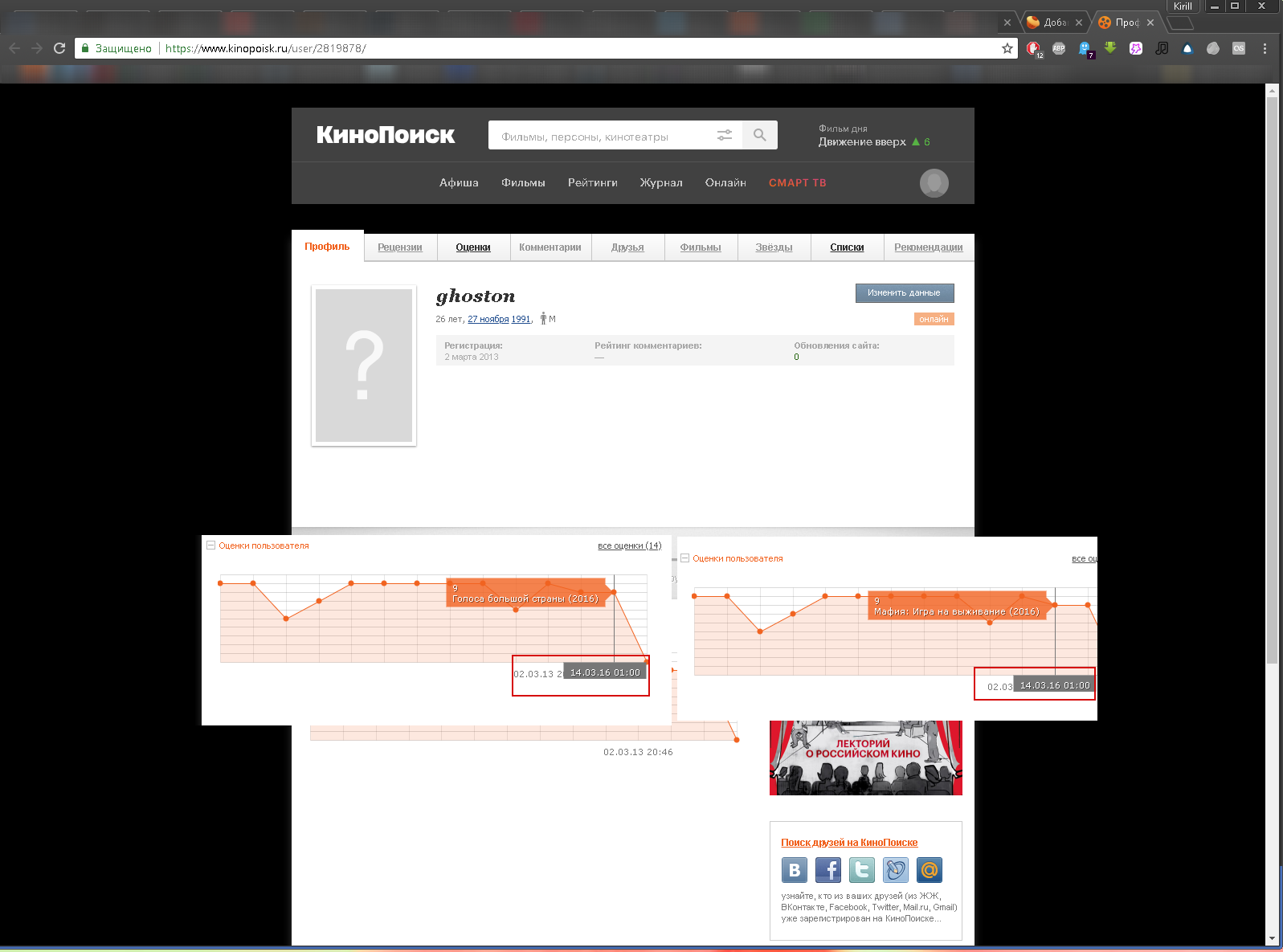Find friends via the Twitter icon
The height and width of the screenshot is (952, 1283).
pos(862,870)
